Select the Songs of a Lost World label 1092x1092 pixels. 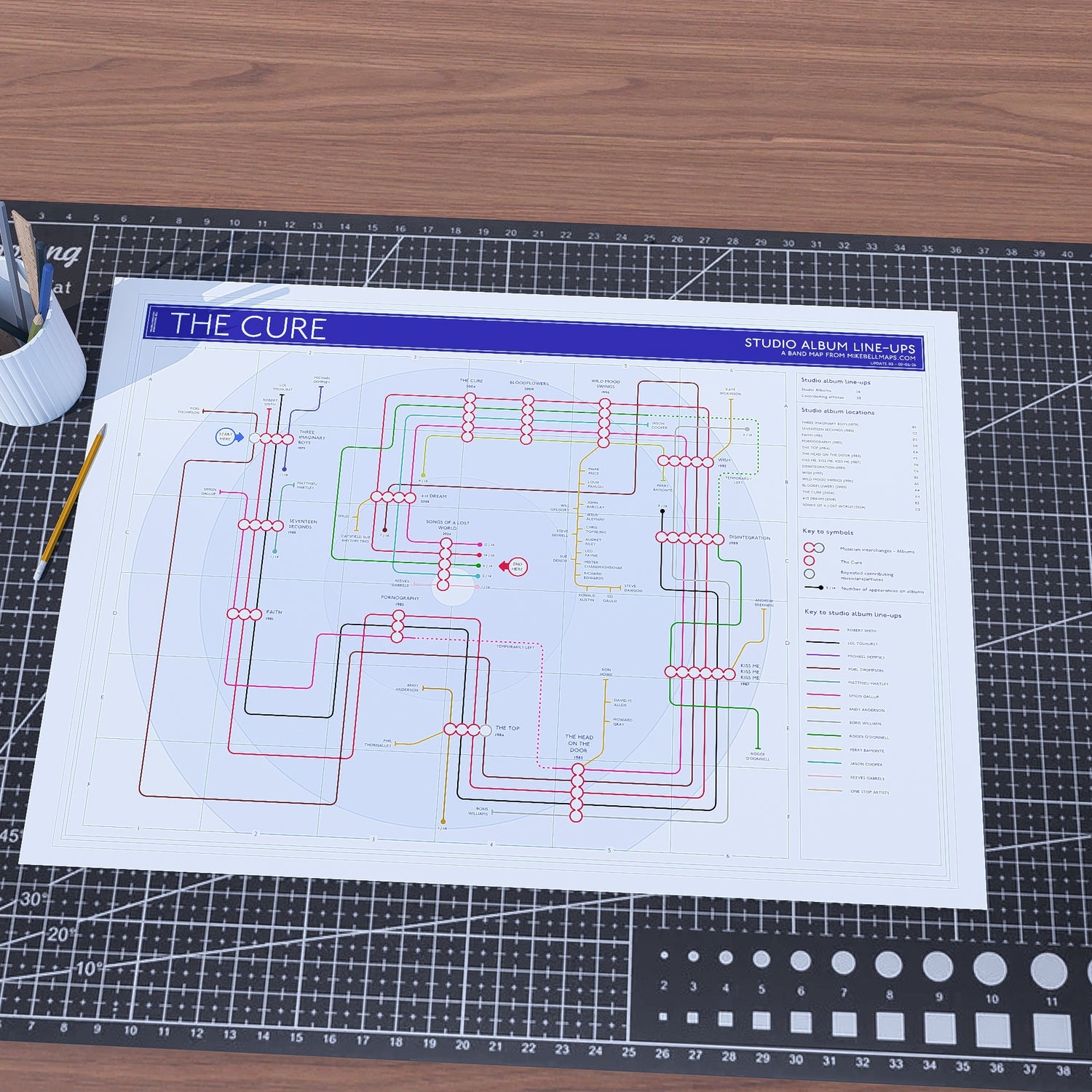coord(448,526)
